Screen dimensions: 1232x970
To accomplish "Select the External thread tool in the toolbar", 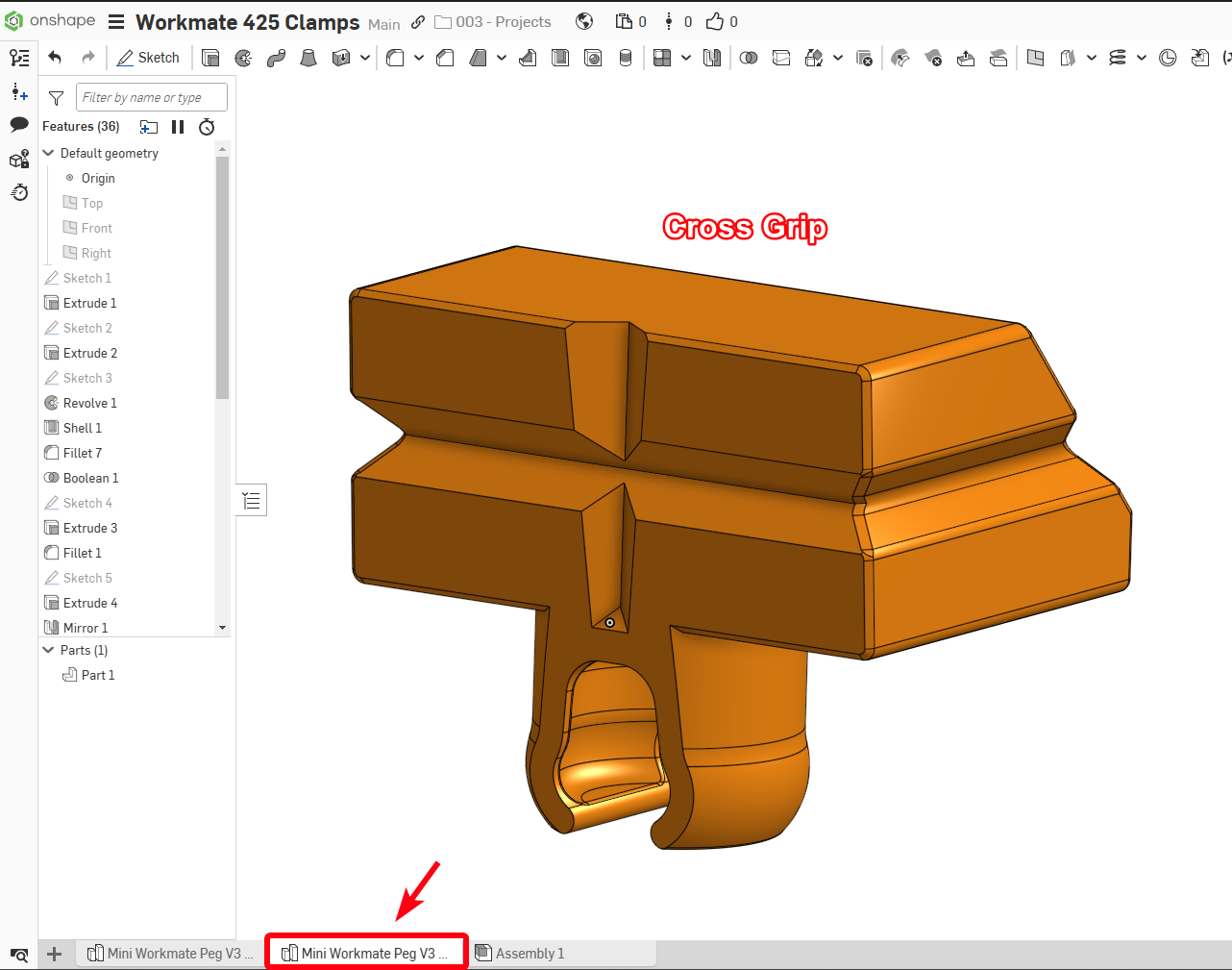I will pyautogui.click(x=626, y=58).
